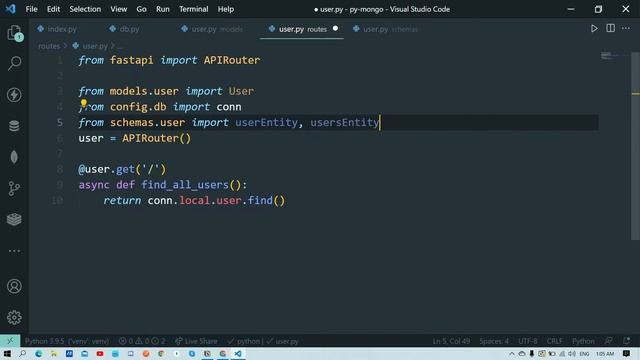
Task: Change the UTF-8 encoding in status bar
Action: click(x=527, y=341)
